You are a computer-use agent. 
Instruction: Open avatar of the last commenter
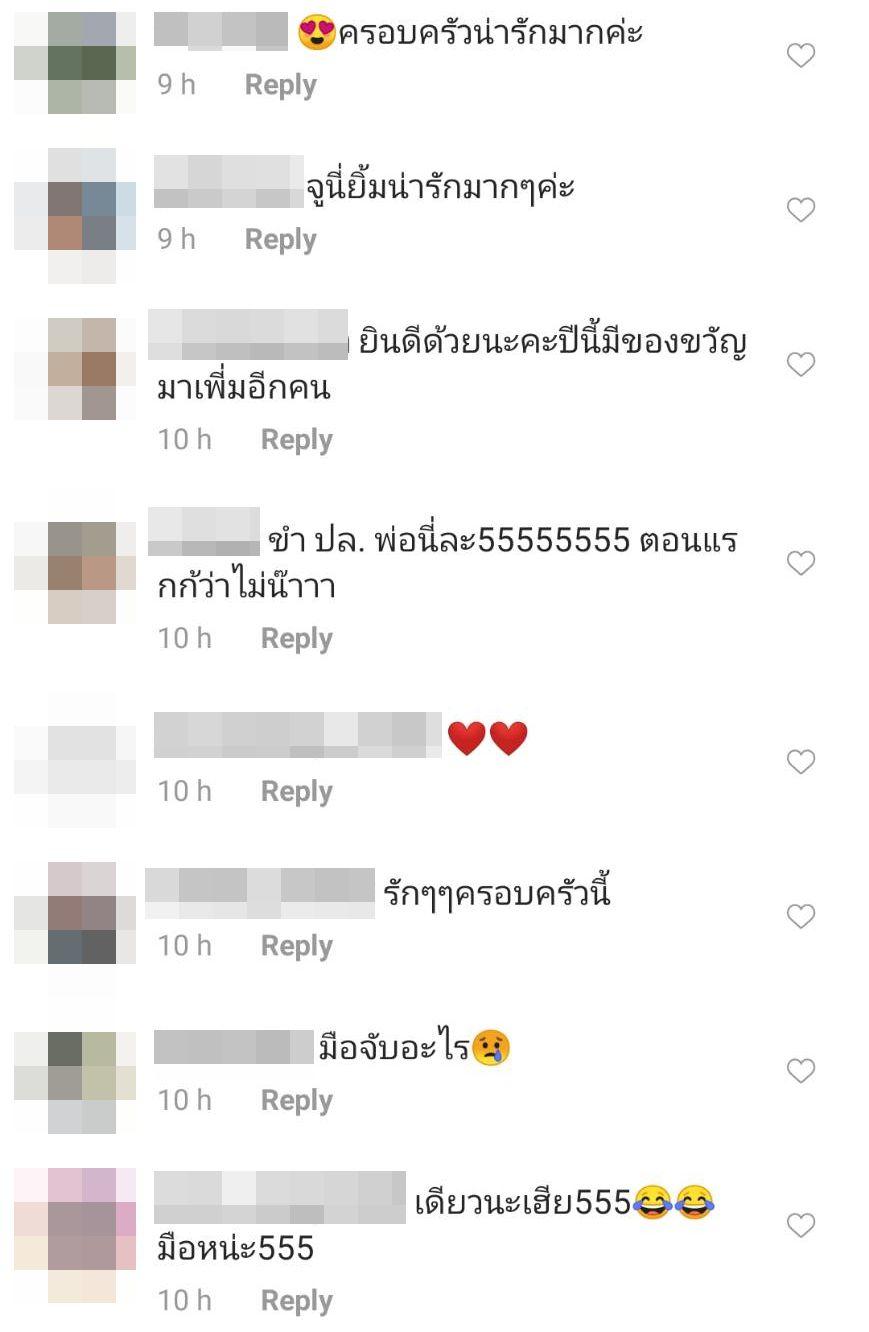76,1235
